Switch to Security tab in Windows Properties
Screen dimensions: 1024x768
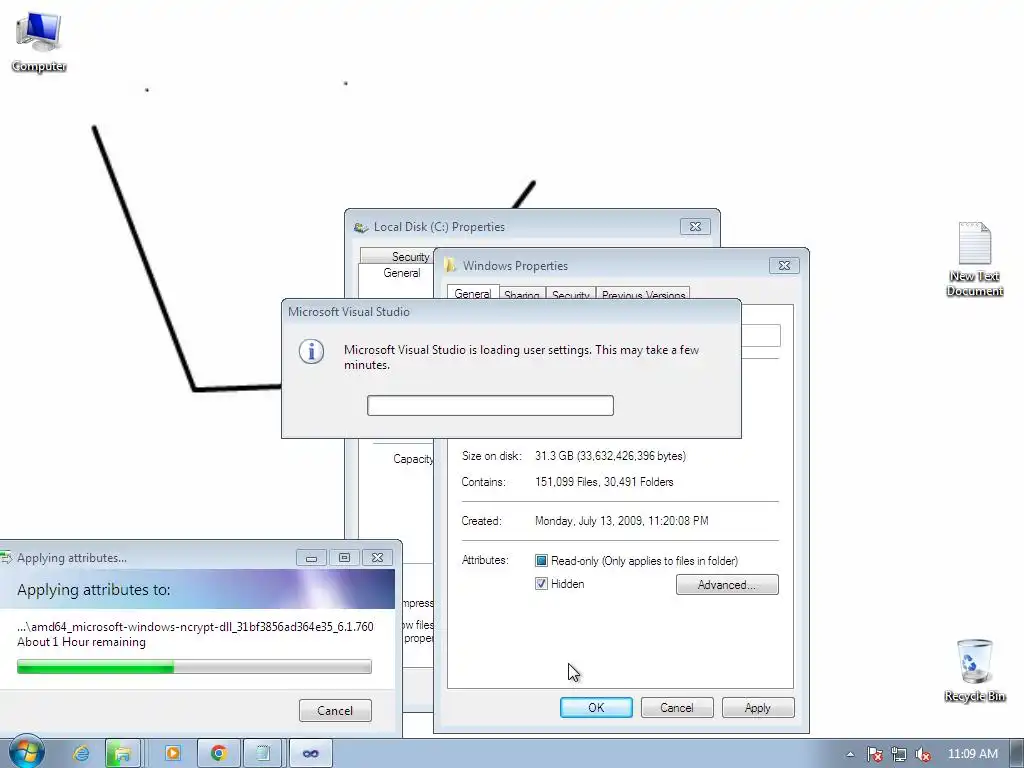pos(571,295)
